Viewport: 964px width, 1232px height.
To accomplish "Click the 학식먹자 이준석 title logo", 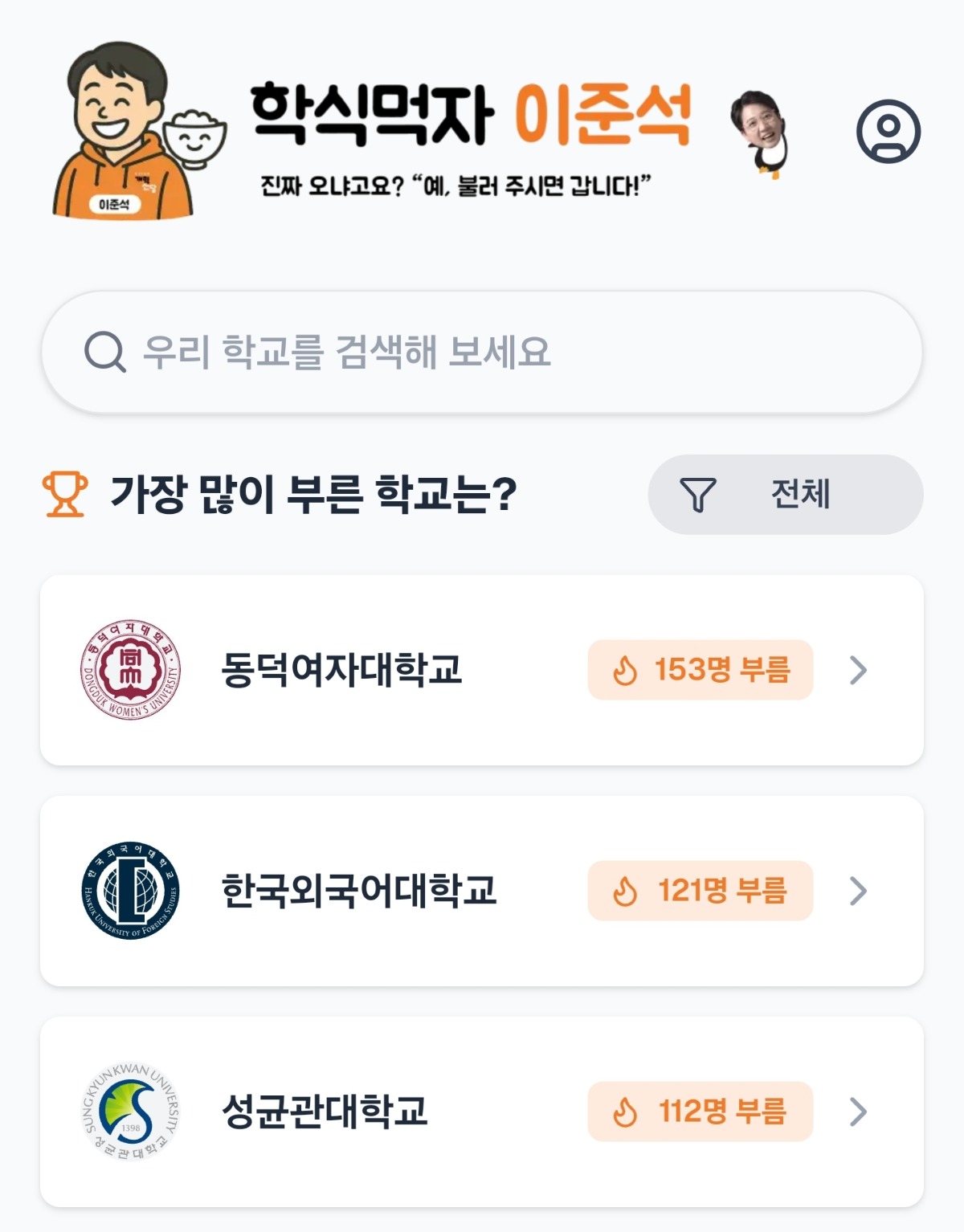I will click(x=470, y=116).
